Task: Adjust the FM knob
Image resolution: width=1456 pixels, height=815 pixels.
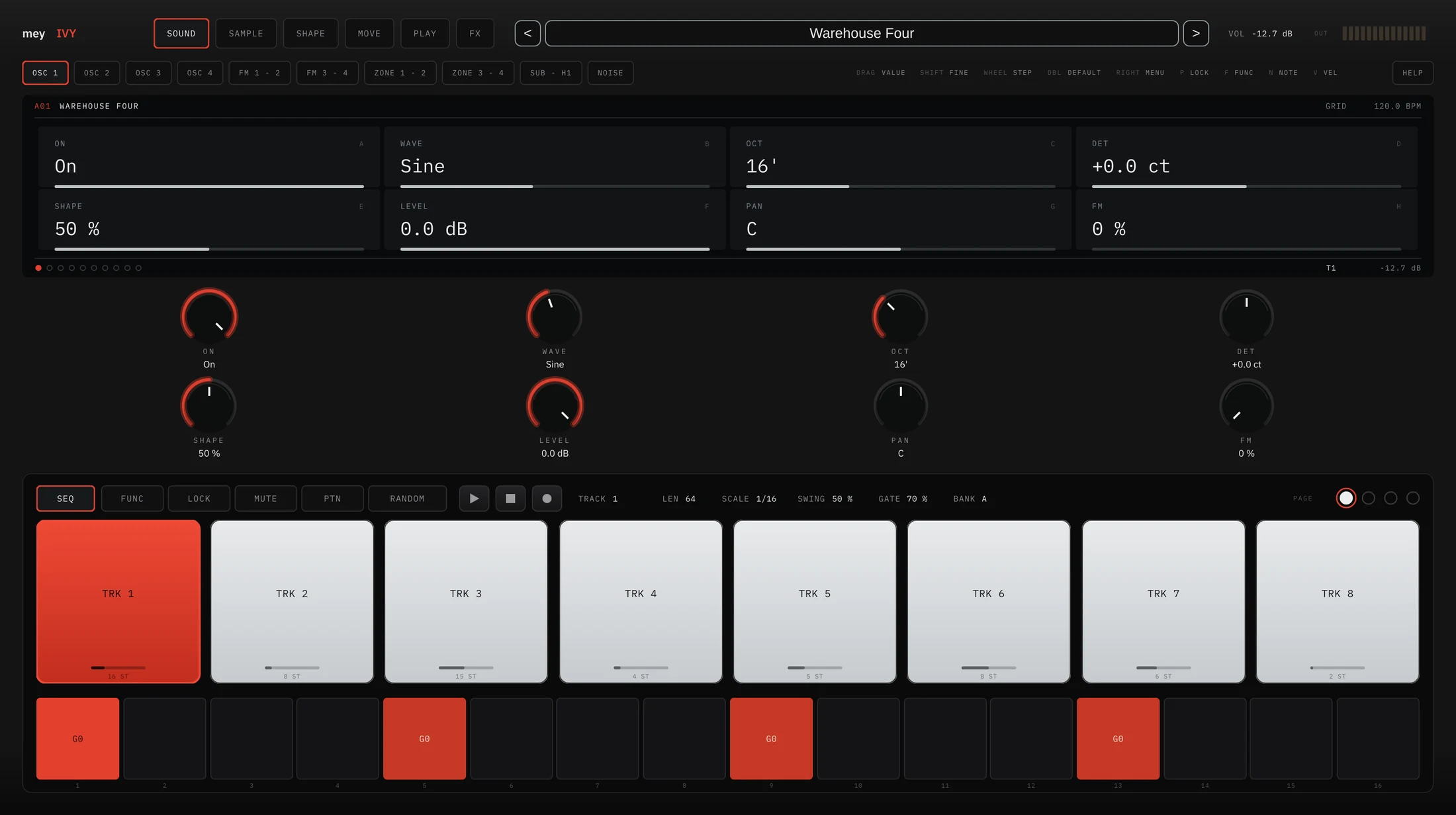Action: click(x=1246, y=405)
